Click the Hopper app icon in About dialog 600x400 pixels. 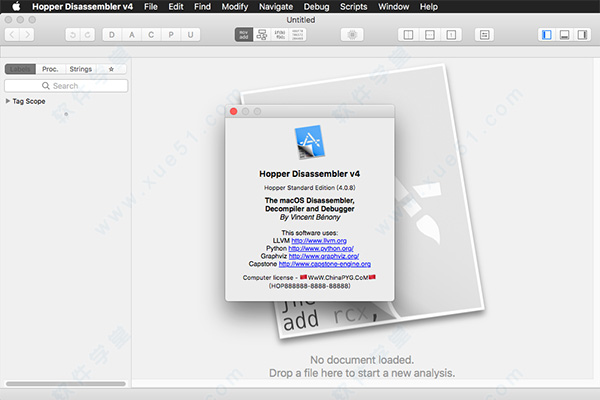(310, 142)
